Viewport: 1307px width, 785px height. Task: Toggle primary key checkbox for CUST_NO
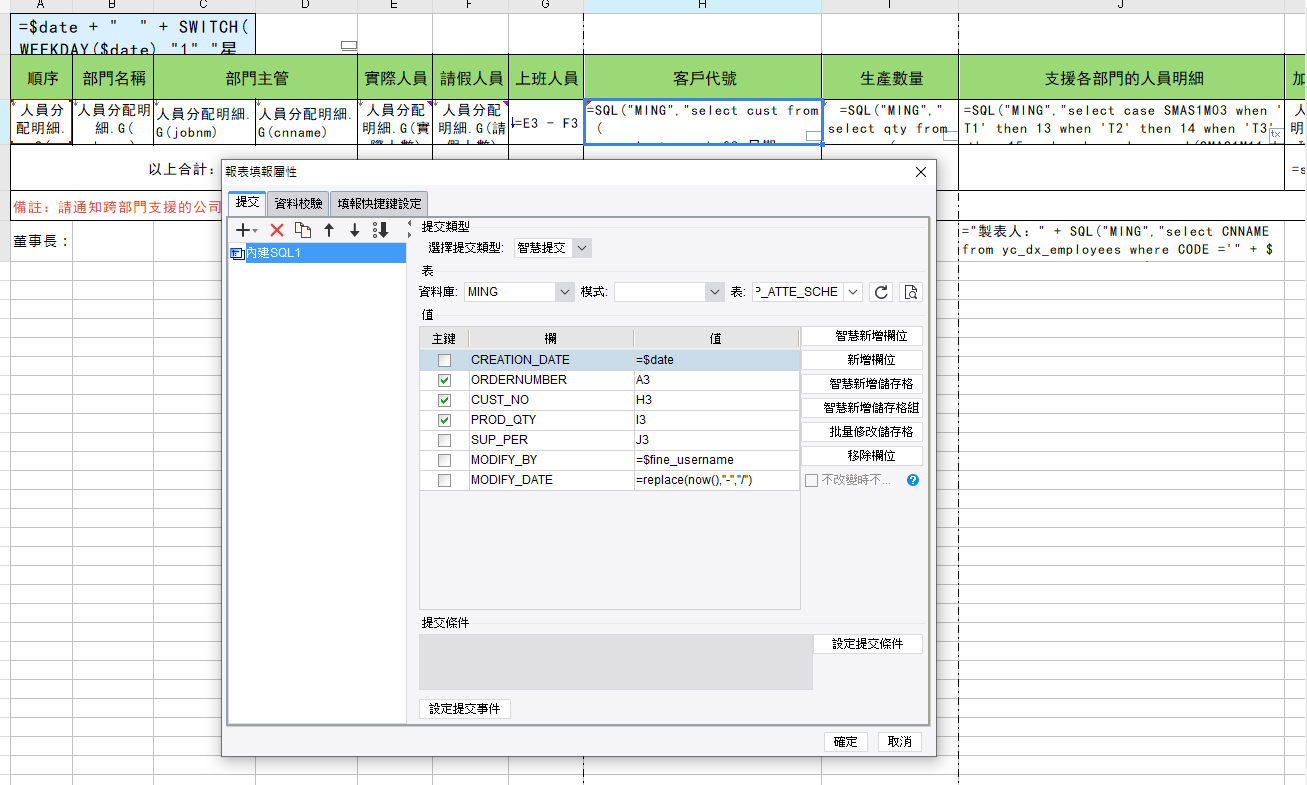444,400
